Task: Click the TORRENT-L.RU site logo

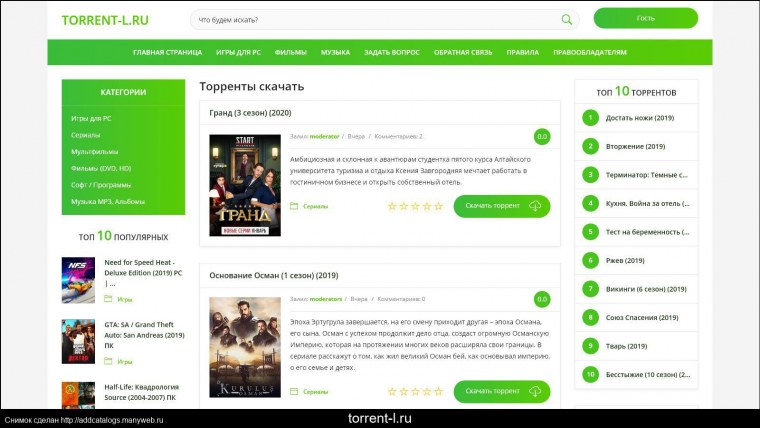Action: (x=105, y=20)
